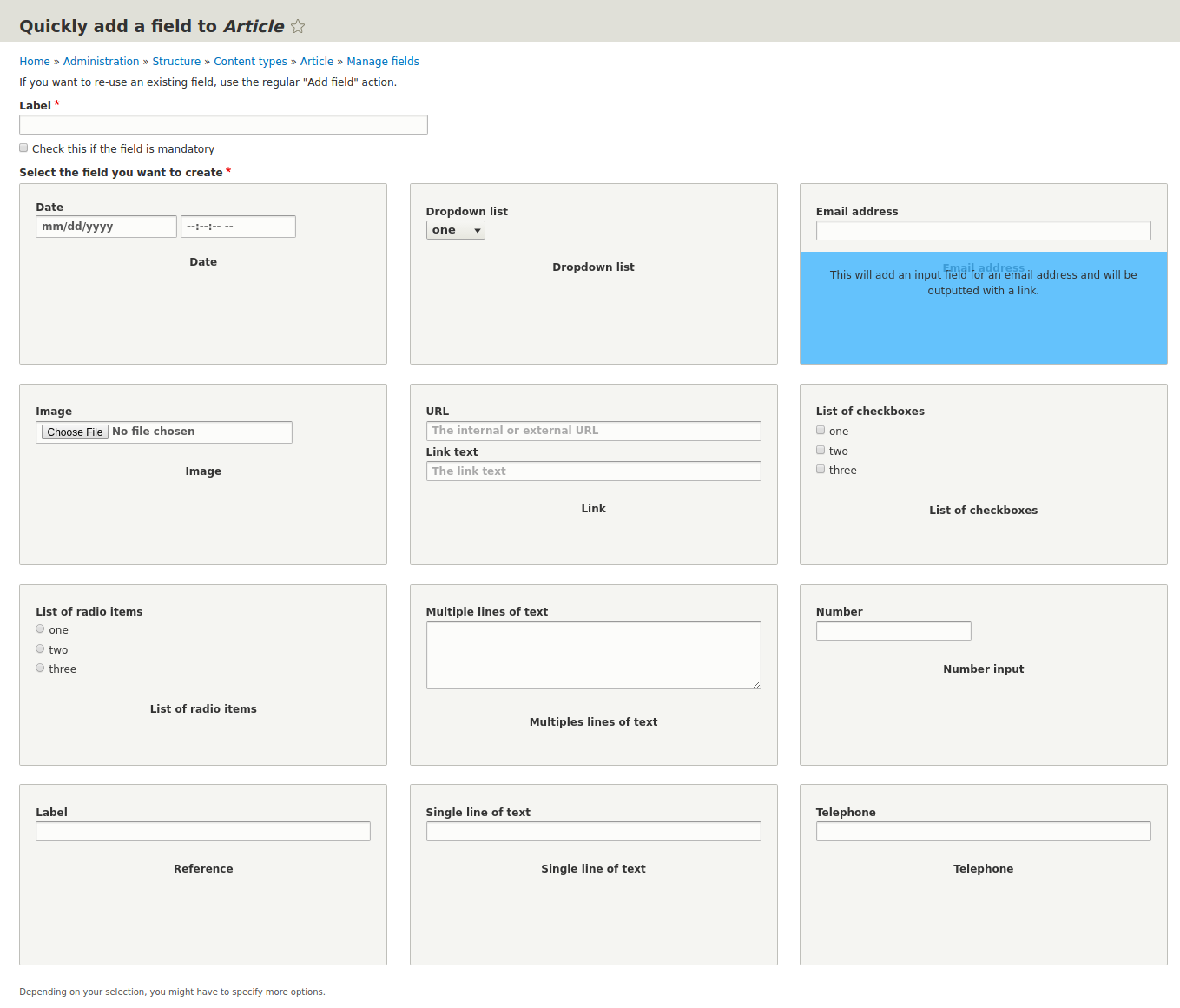Click the Choose File button for Image
The height and width of the screenshot is (1008, 1180).
[x=74, y=432]
